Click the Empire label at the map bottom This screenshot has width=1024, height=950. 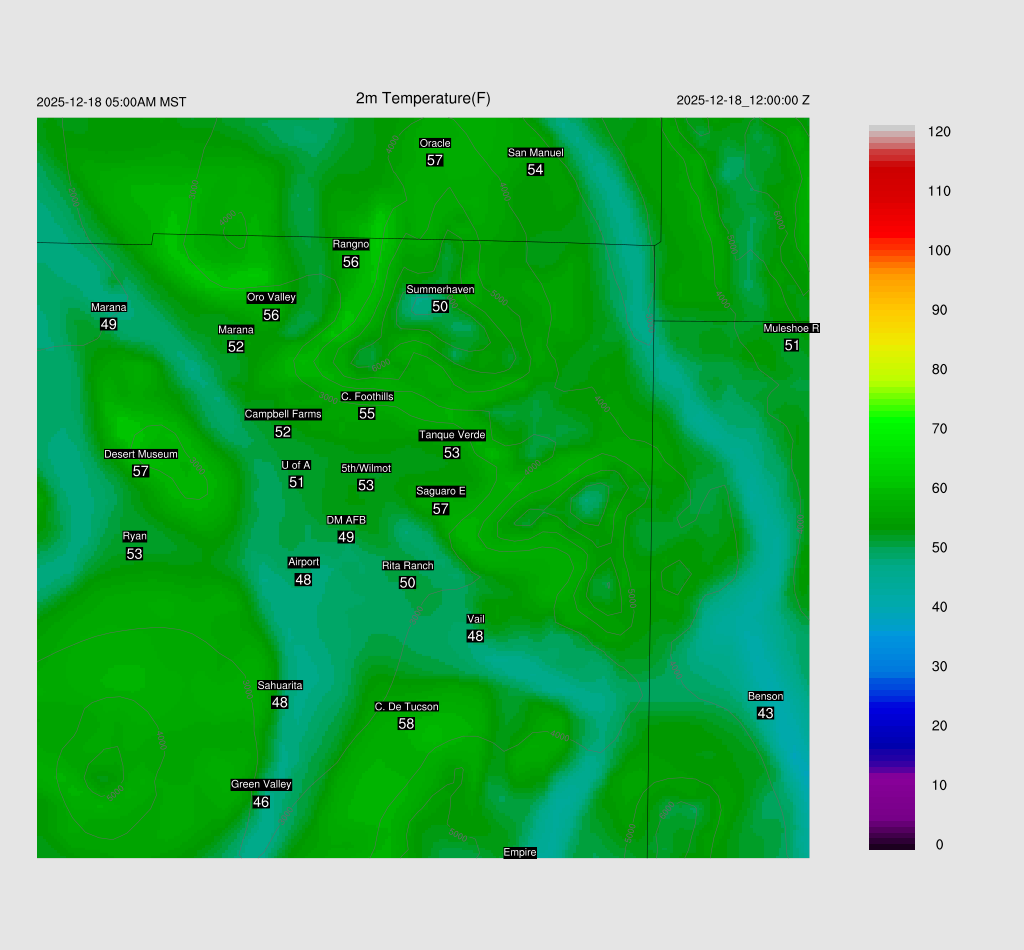point(520,853)
